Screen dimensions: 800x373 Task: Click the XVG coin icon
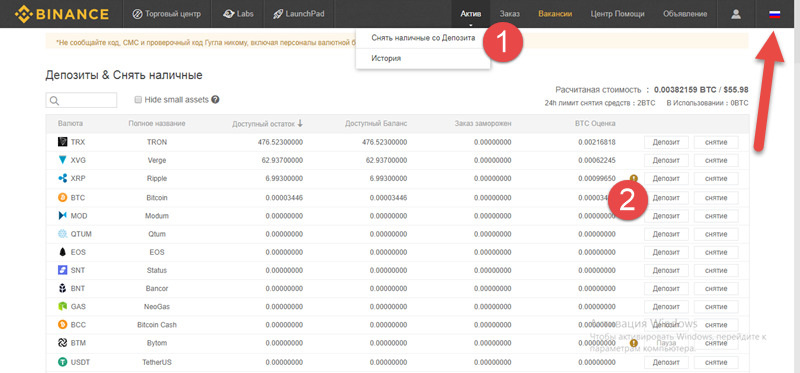[x=63, y=160]
